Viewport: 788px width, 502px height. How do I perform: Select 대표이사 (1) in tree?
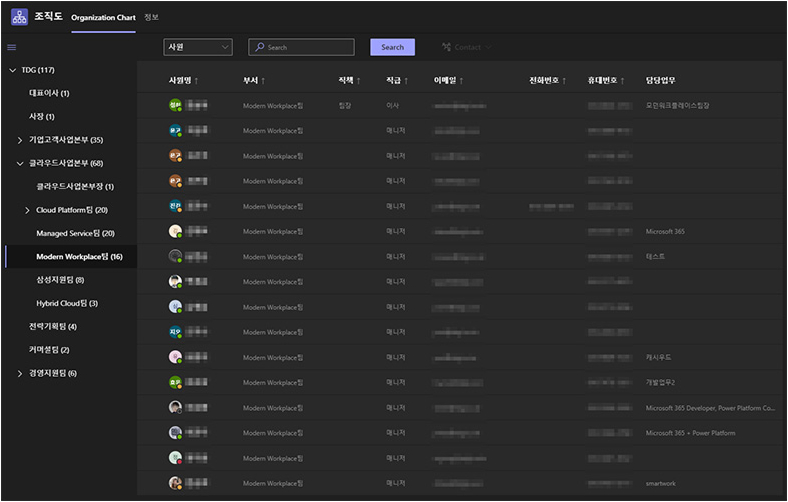tap(49, 93)
